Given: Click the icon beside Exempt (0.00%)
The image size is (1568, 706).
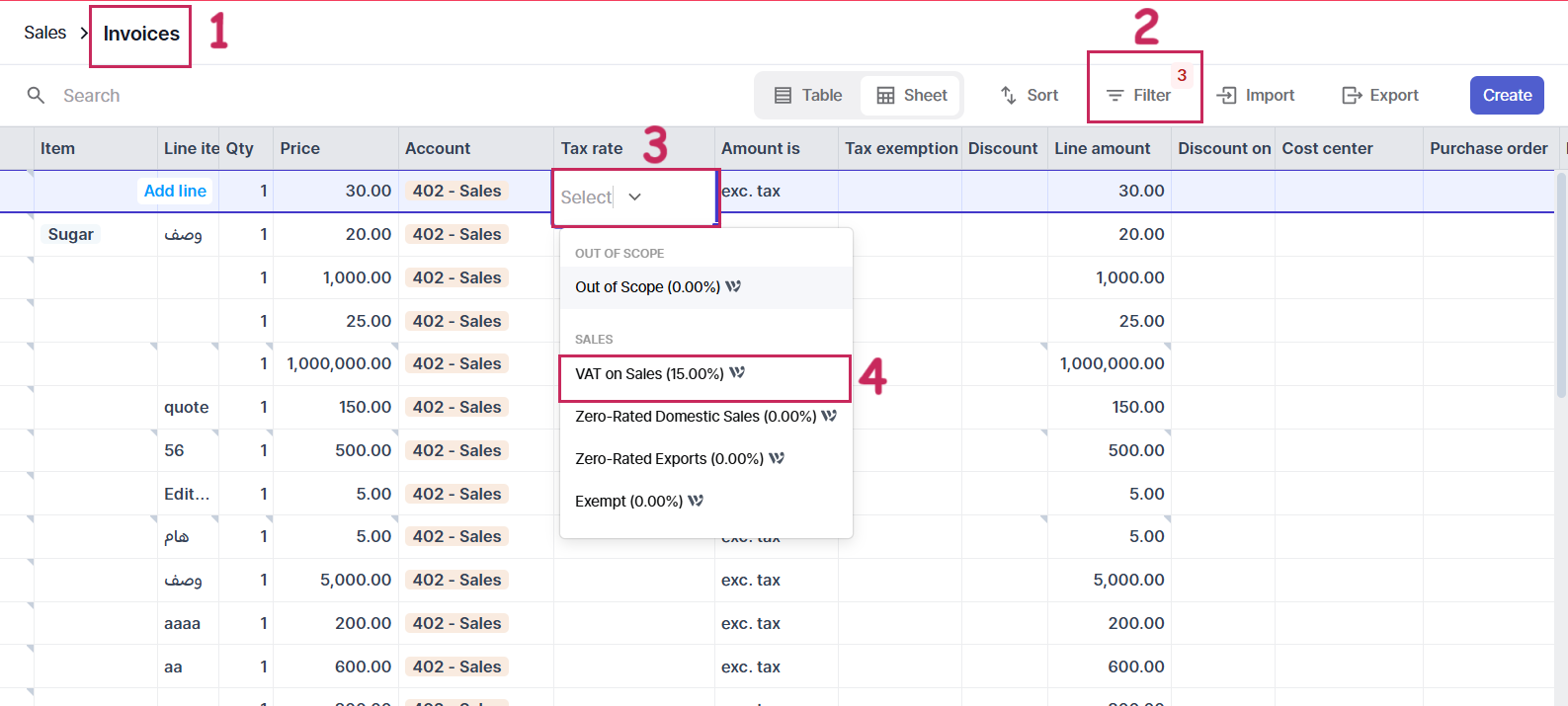Looking at the screenshot, I should click(x=696, y=501).
